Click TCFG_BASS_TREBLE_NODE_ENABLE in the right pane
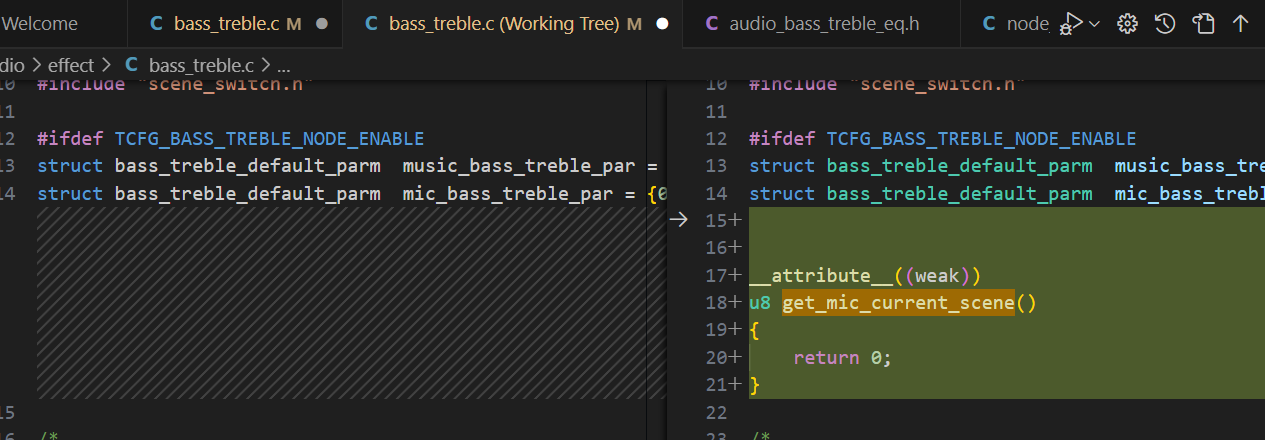Screen dimensions: 1265x440 click(981, 138)
